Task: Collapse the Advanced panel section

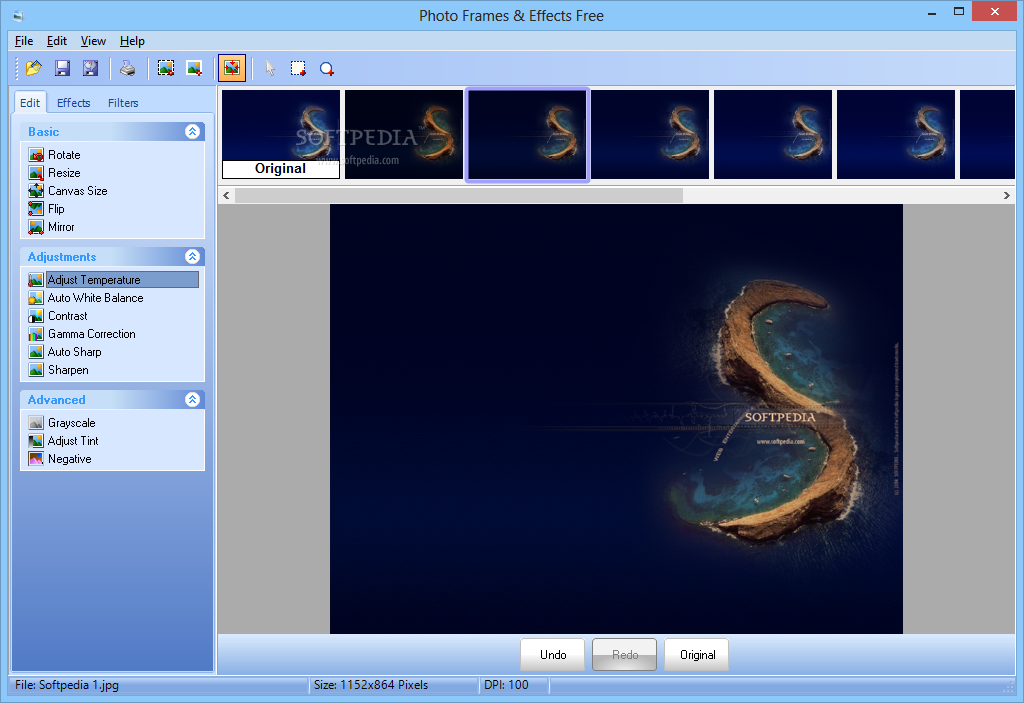Action: [x=192, y=399]
